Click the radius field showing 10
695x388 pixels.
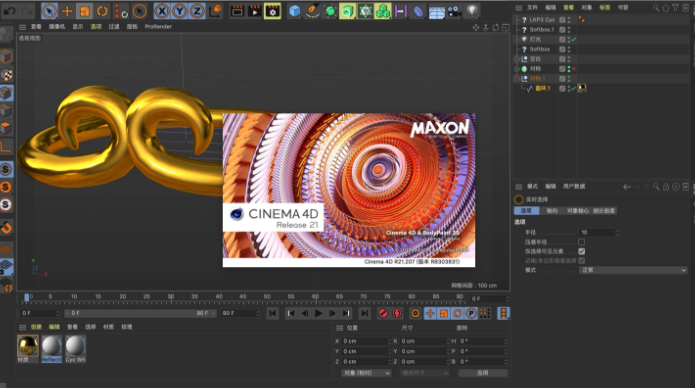tap(598, 232)
